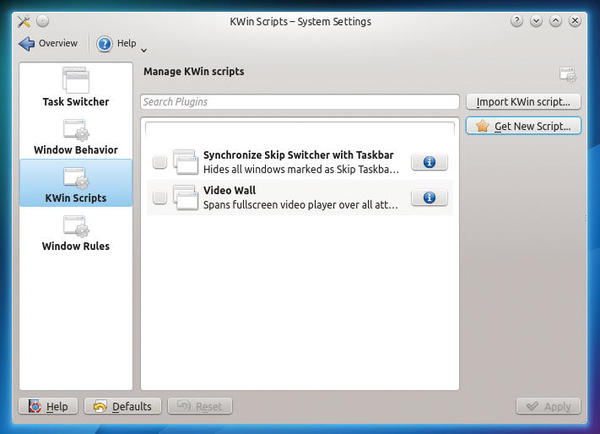The image size is (600, 434).
Task: Click 'Spans fullscreen video player over all att…' text
Action: 300,205
